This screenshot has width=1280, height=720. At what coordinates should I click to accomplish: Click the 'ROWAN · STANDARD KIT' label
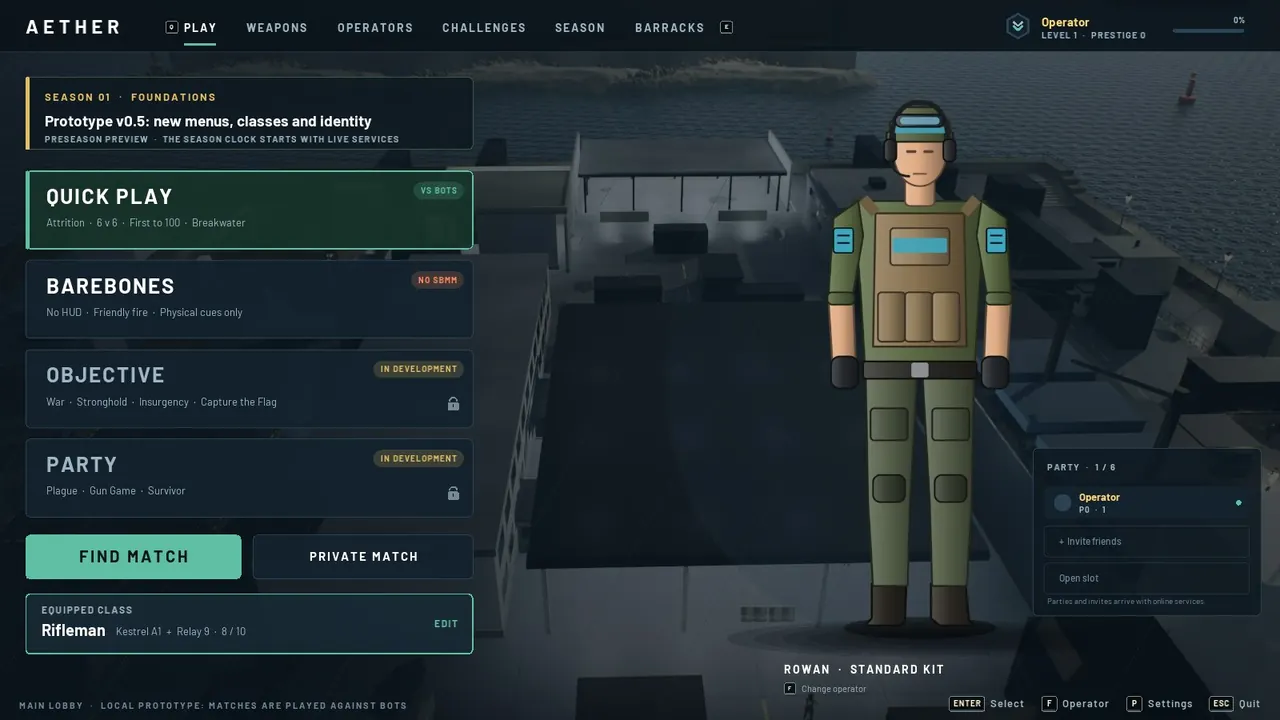click(x=864, y=670)
